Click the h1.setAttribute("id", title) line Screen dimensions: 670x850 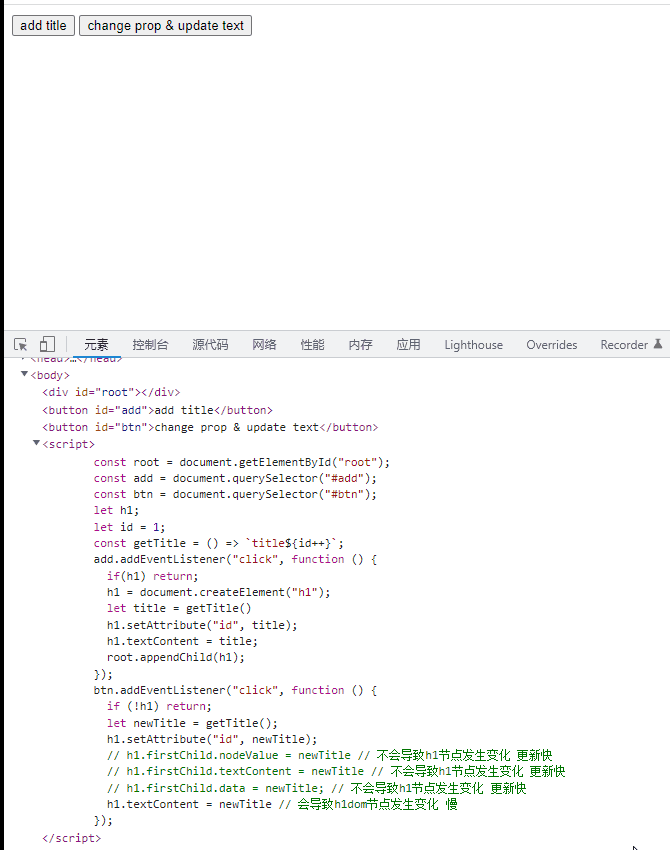click(202, 625)
